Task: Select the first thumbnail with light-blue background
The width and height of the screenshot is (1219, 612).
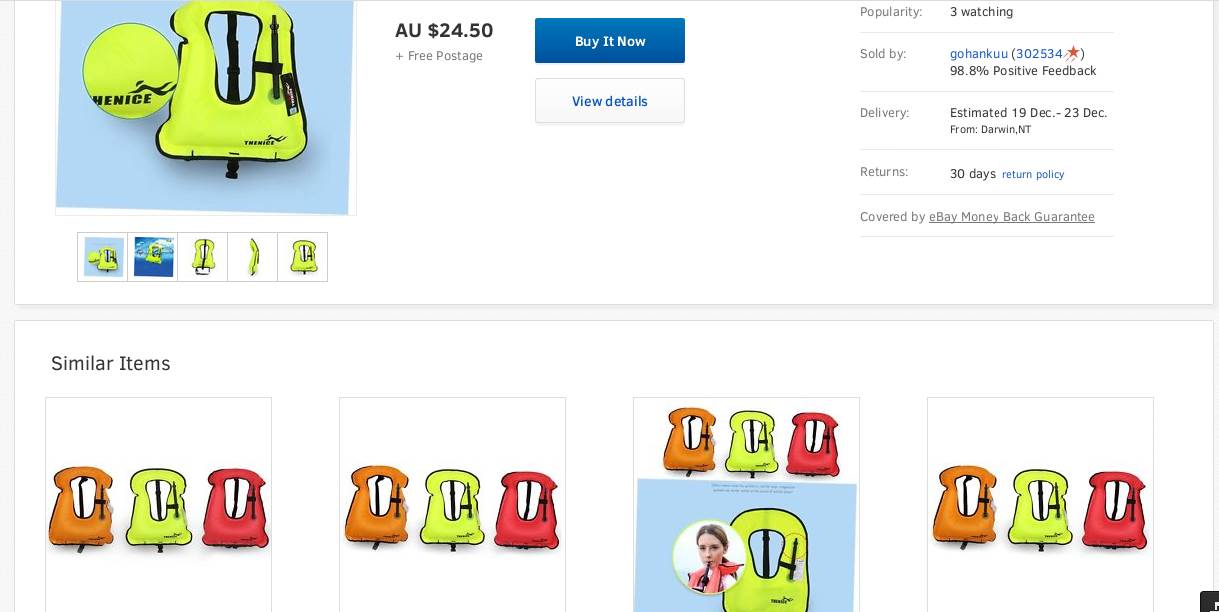Action: pos(103,257)
